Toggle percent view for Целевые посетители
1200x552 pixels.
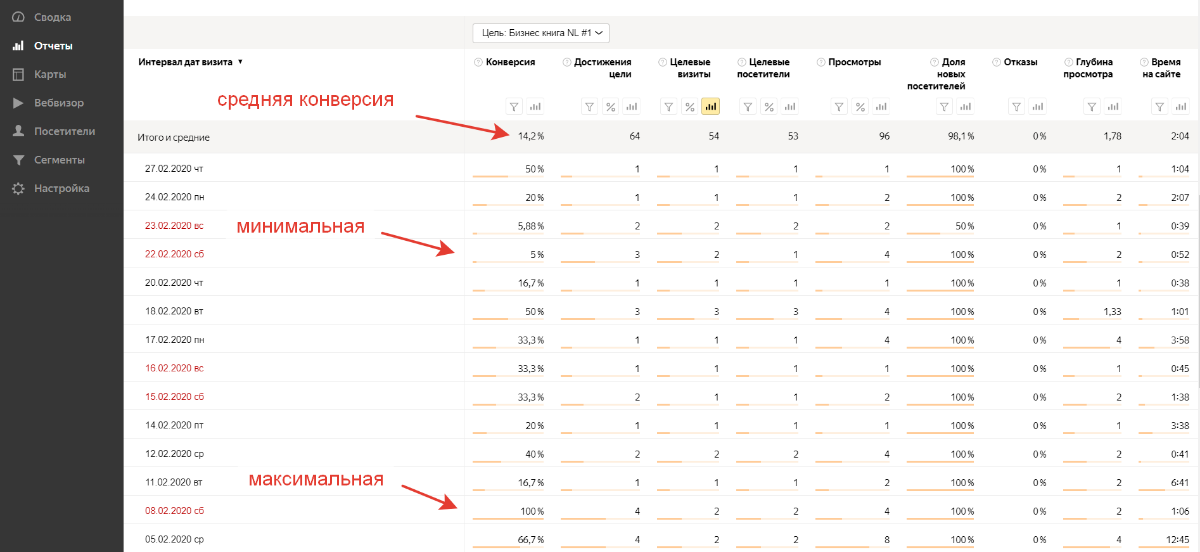coord(768,107)
